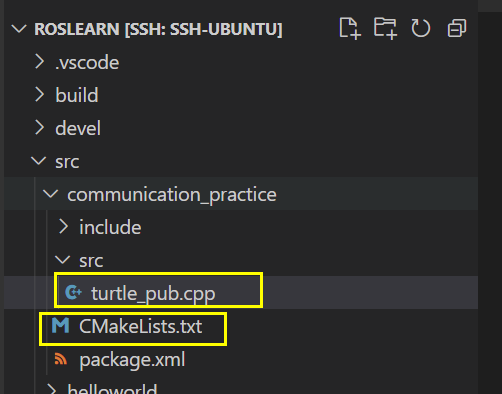Click the orange feed icon beside package.xml
This screenshot has height=394, width=502.
61,359
